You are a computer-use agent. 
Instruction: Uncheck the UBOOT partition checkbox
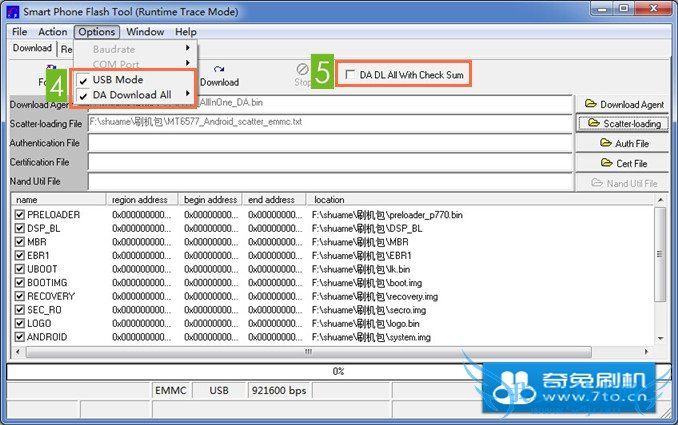19,269
